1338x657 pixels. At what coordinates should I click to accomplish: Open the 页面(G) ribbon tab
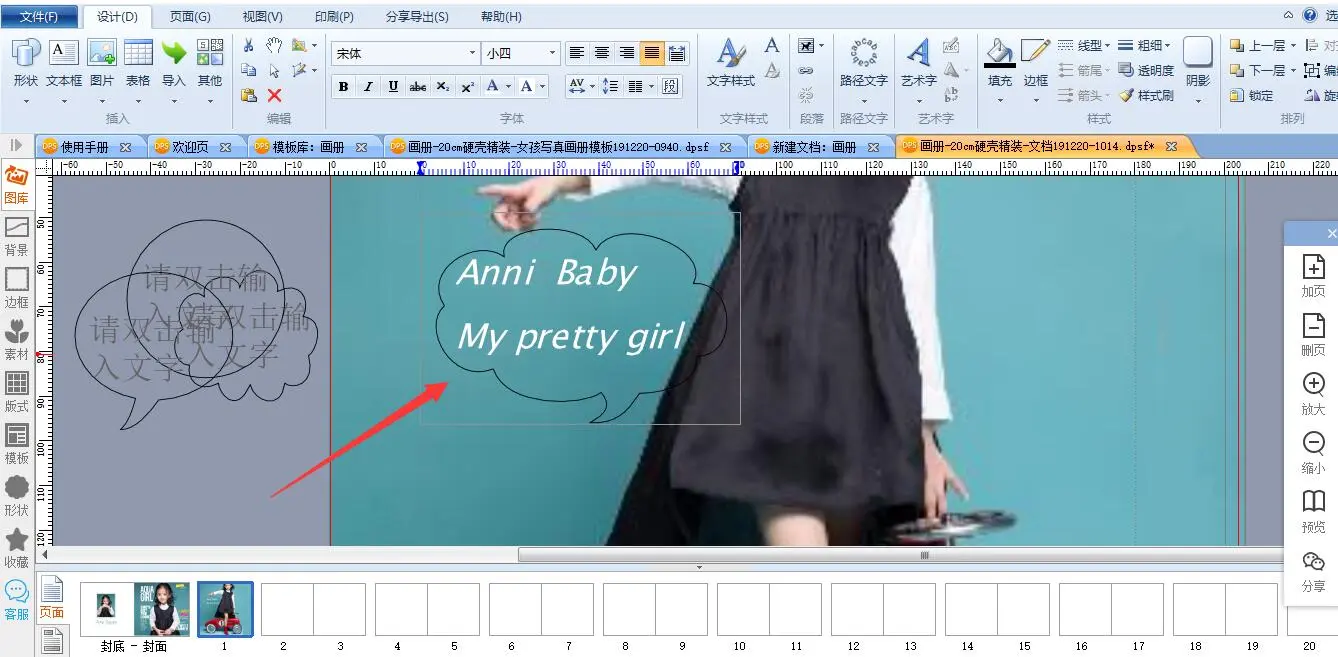(x=190, y=17)
